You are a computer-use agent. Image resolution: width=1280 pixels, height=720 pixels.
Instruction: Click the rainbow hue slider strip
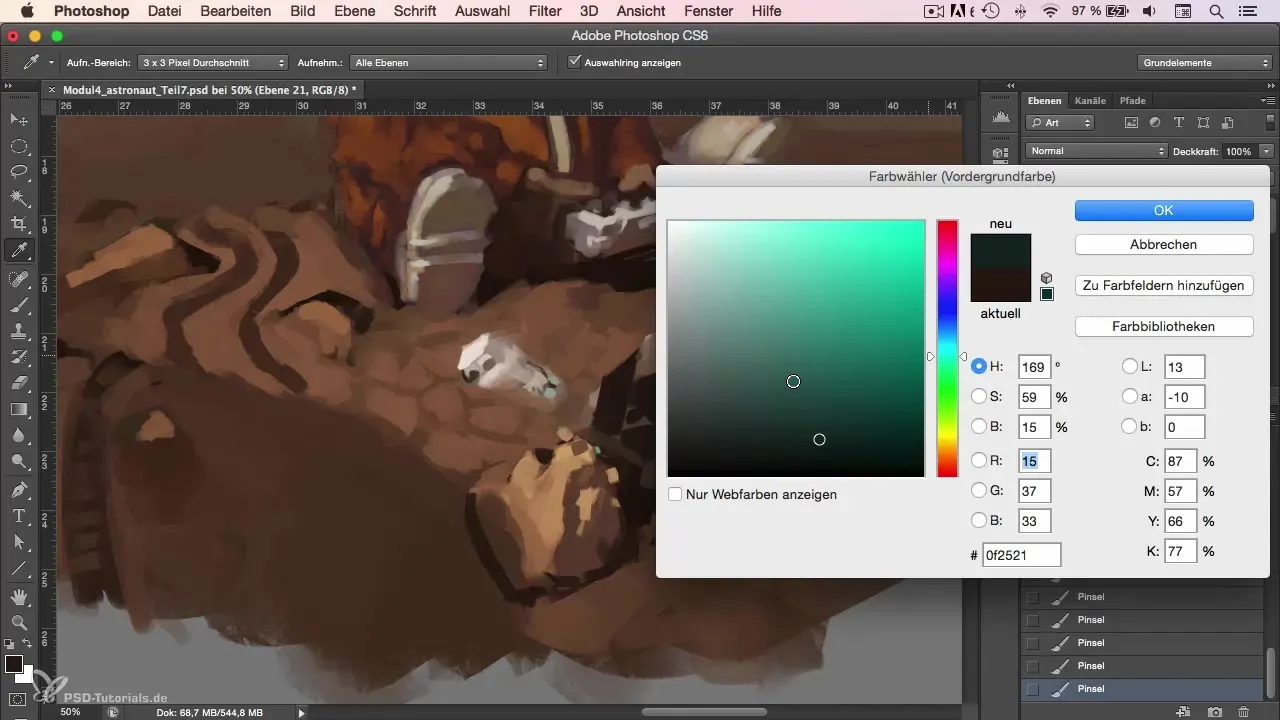(946, 348)
